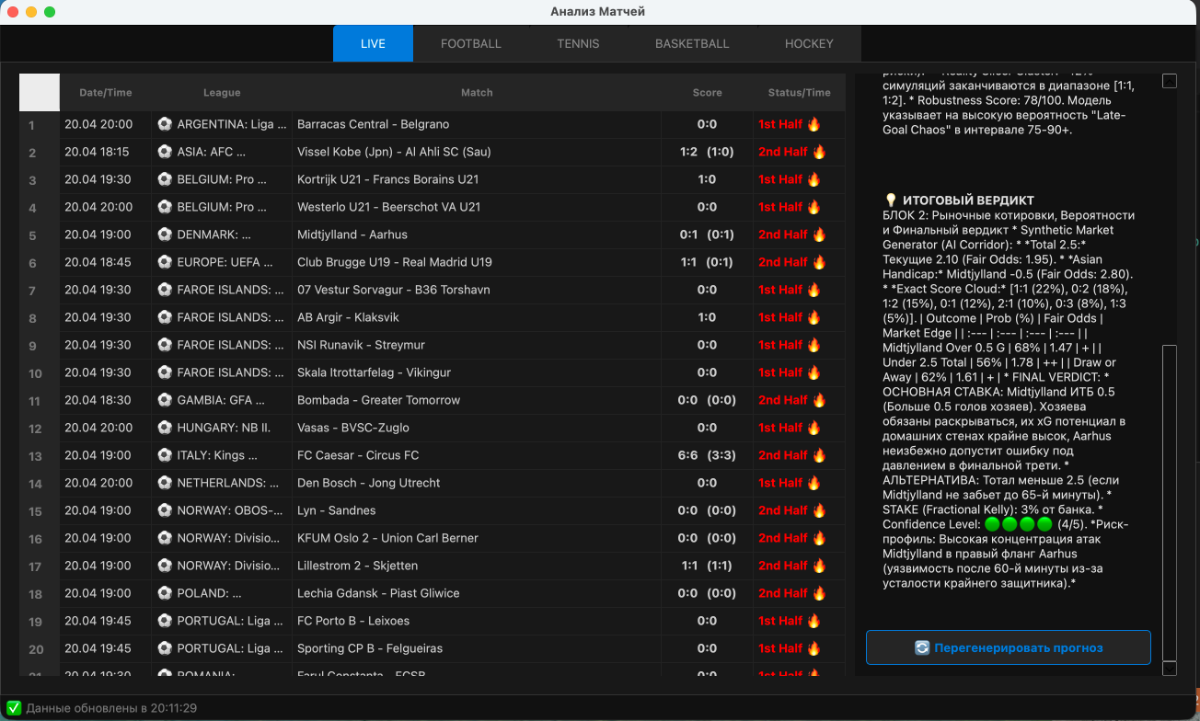Click the fire icon in Barracas Central row
The image size is (1200, 721).
pyautogui.click(x=814, y=125)
